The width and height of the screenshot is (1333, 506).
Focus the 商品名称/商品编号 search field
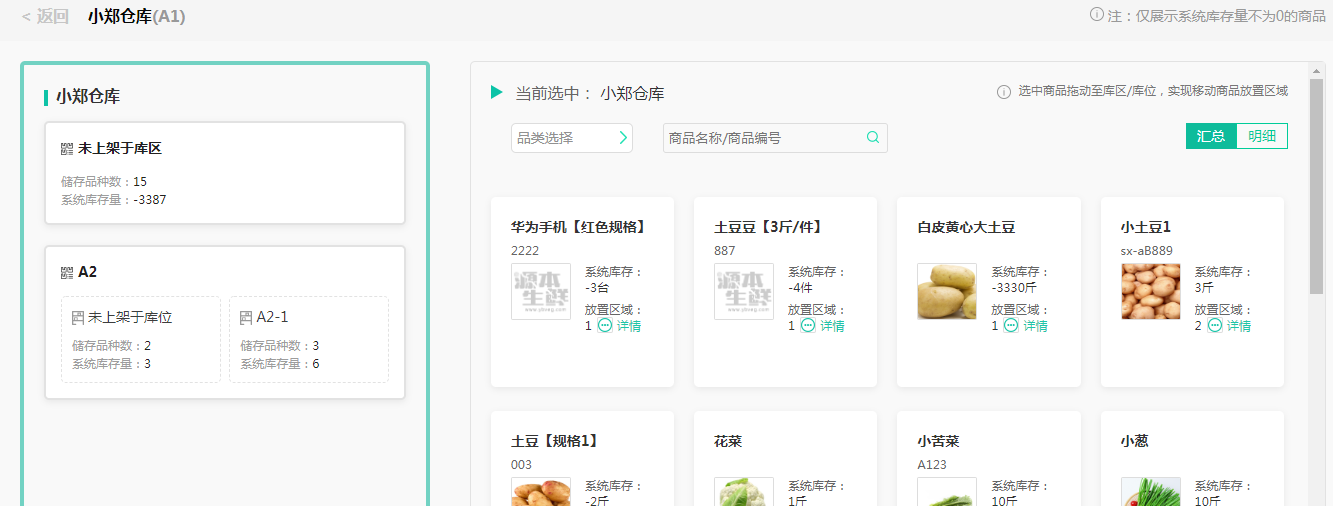coord(775,138)
